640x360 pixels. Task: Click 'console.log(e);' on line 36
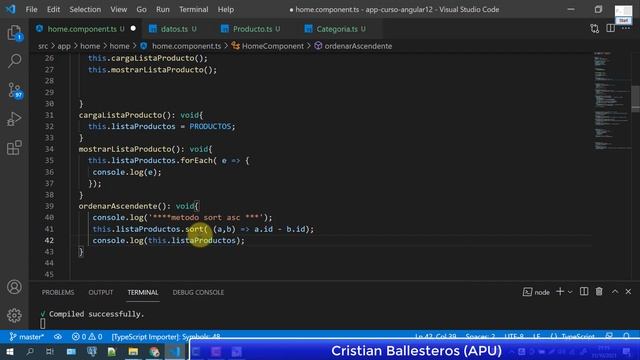point(127,172)
